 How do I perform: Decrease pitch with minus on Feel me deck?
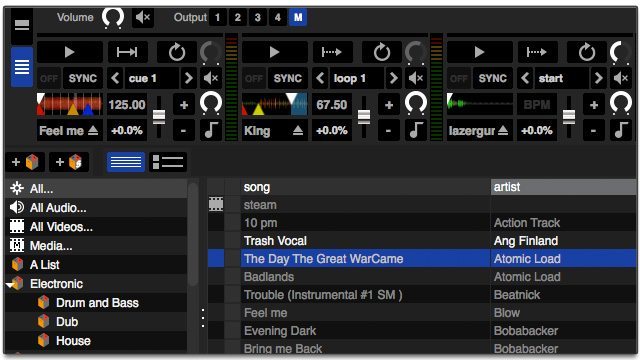(184, 131)
